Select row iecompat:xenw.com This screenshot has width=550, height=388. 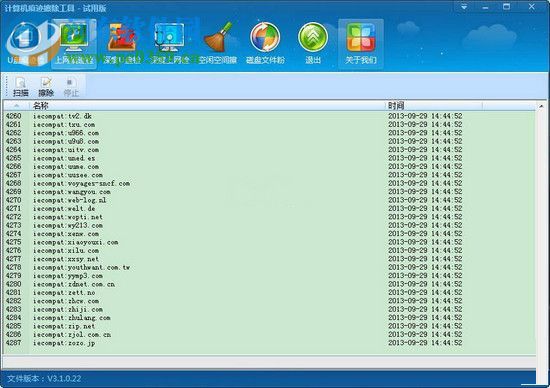(x=269, y=234)
